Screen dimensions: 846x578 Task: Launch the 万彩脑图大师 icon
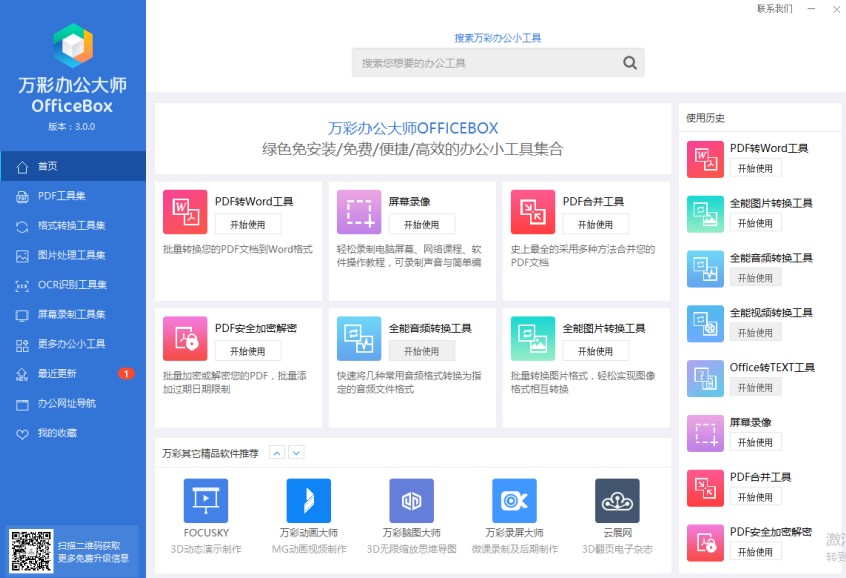click(412, 501)
